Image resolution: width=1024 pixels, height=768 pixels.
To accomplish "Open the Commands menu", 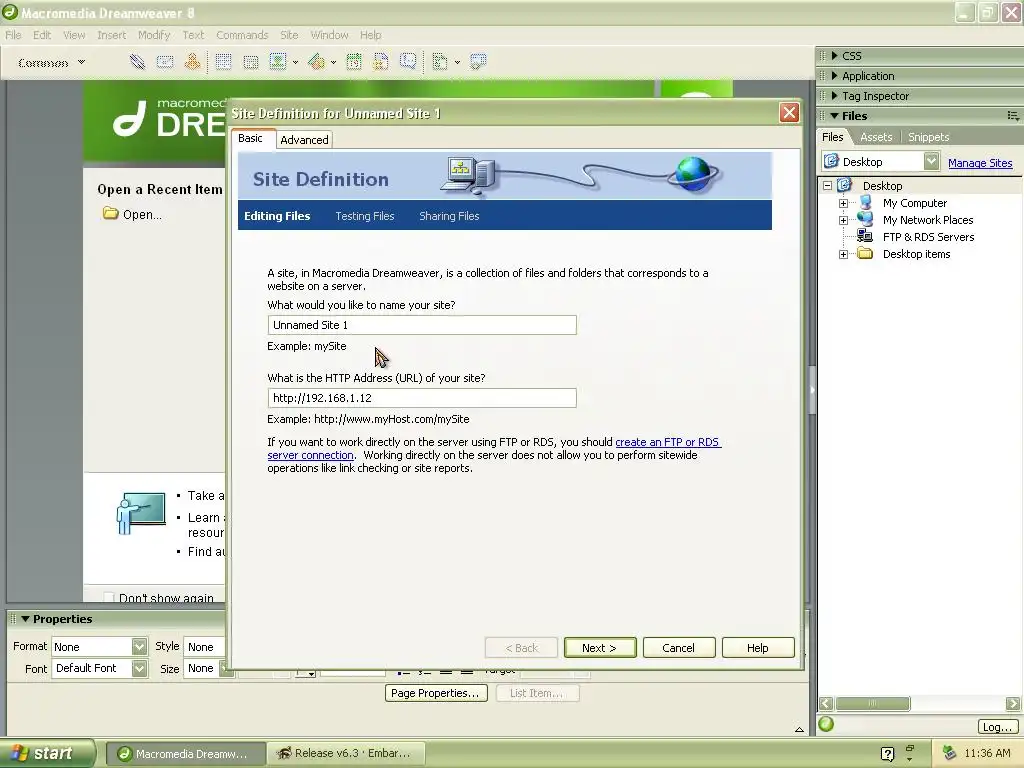I will point(242,35).
